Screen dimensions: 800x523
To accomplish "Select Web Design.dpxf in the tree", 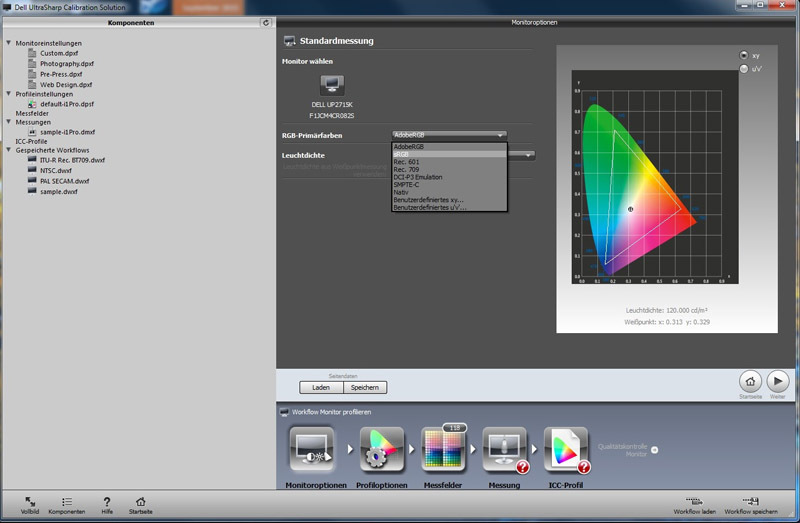I will coord(66,85).
